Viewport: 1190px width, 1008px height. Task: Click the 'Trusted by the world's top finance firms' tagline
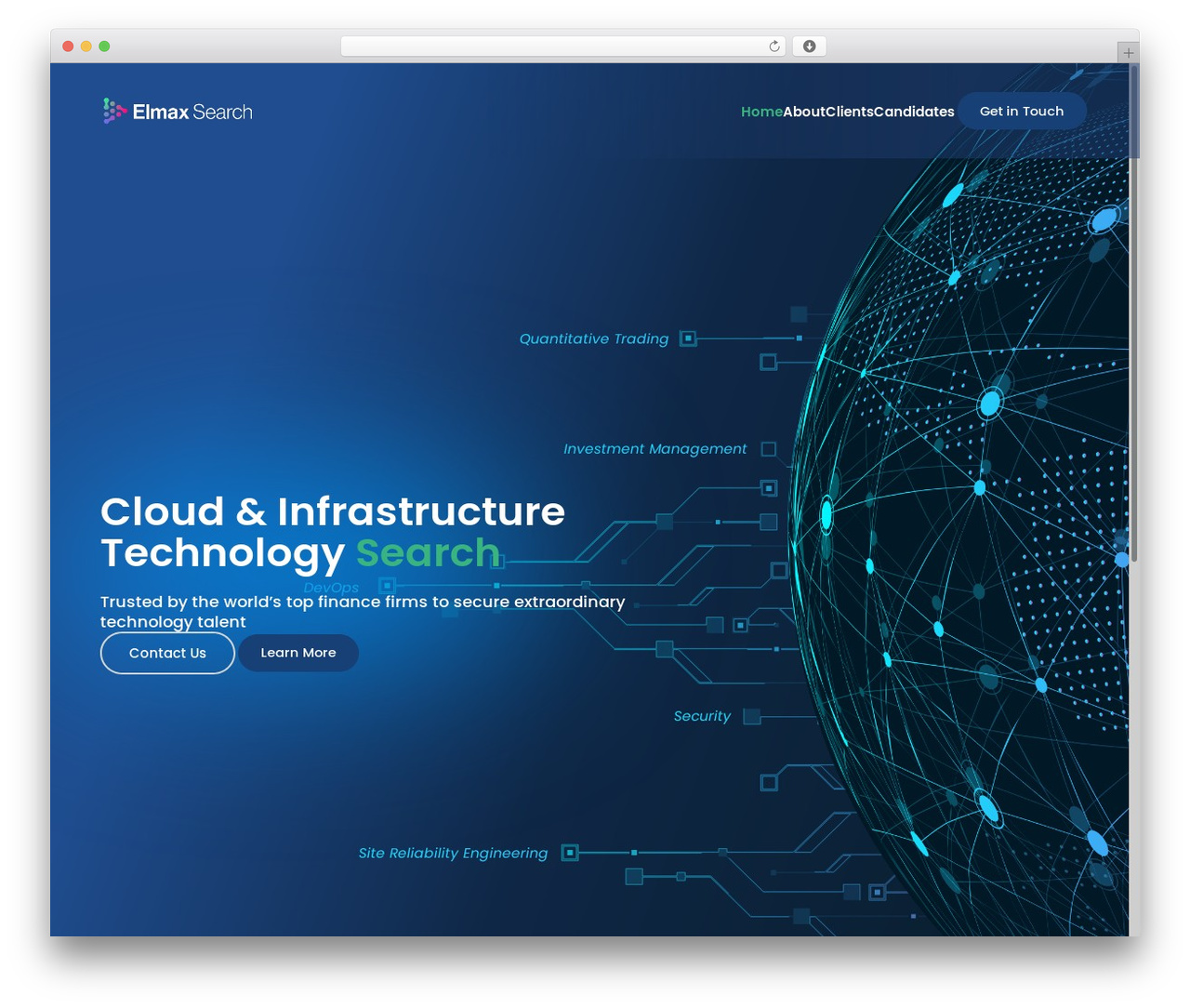coord(363,612)
